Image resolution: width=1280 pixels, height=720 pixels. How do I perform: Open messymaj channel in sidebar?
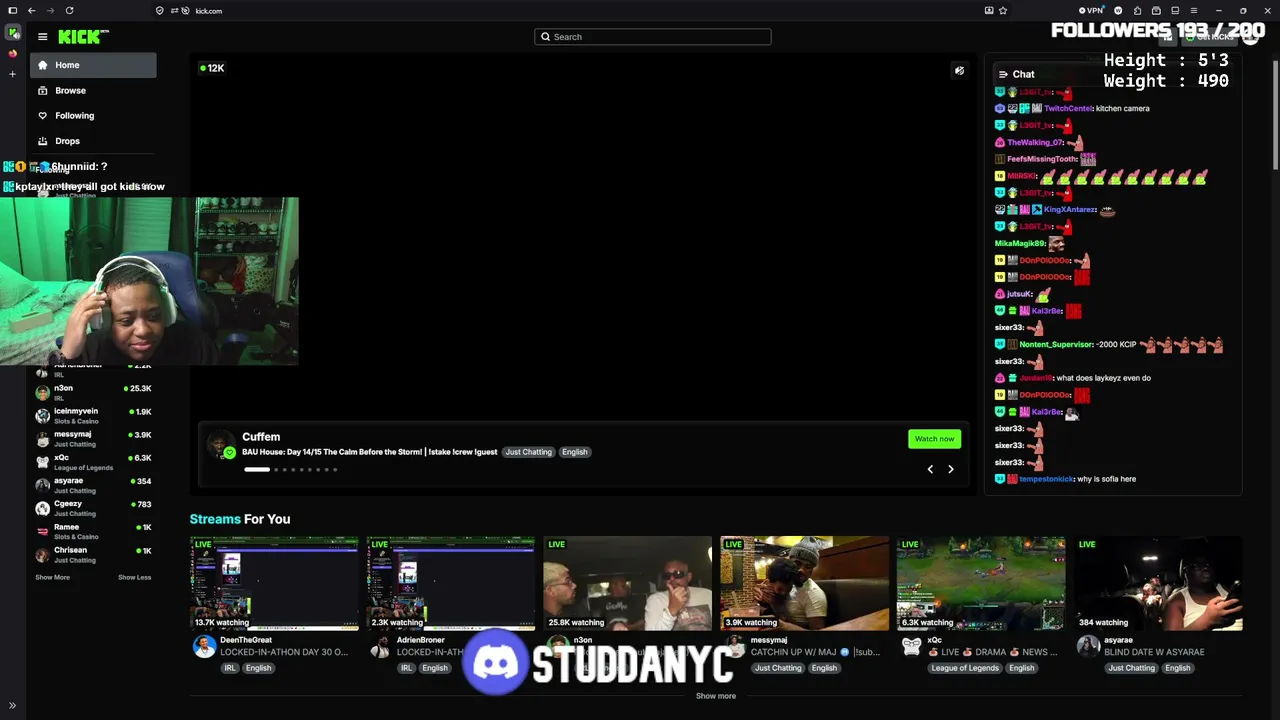[93, 438]
